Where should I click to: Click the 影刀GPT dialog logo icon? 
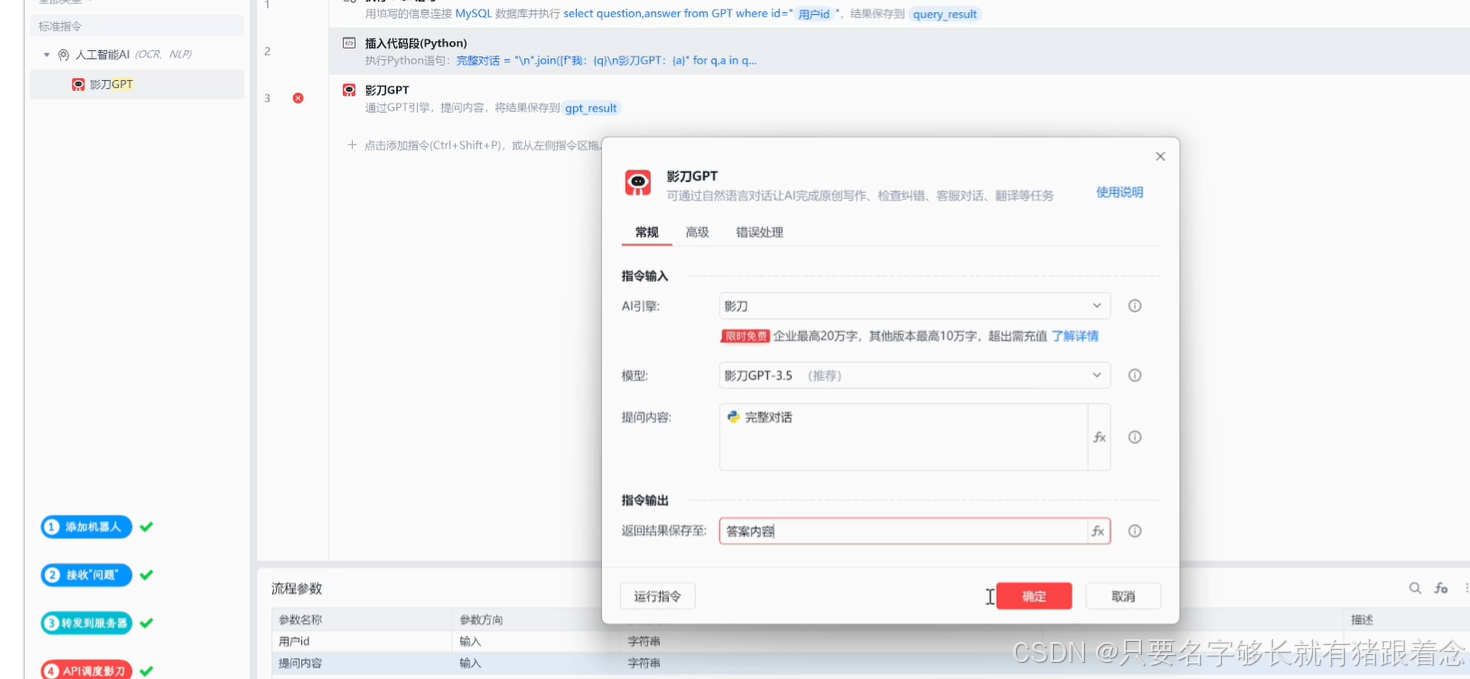tap(638, 182)
